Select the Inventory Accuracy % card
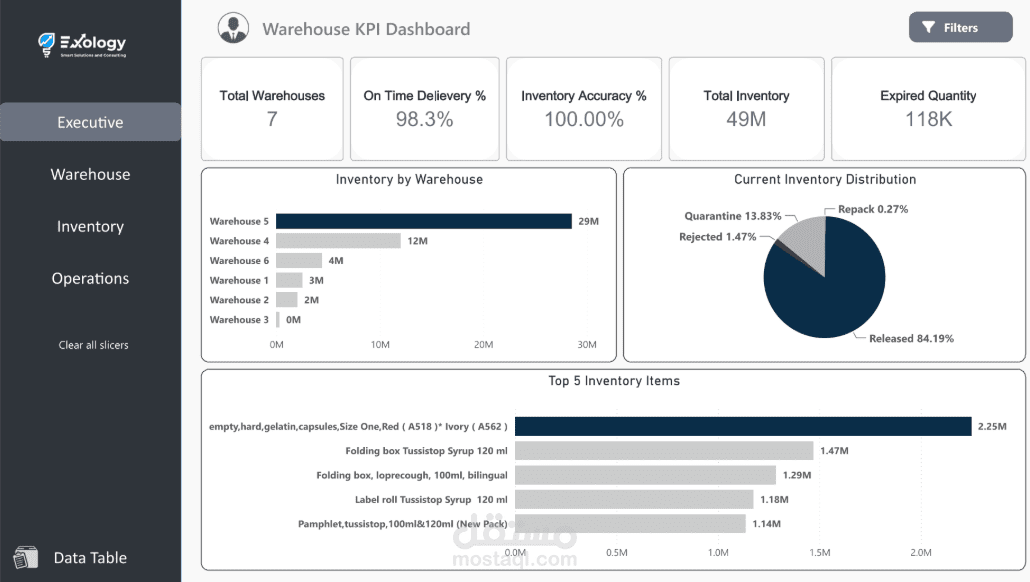 pos(584,109)
